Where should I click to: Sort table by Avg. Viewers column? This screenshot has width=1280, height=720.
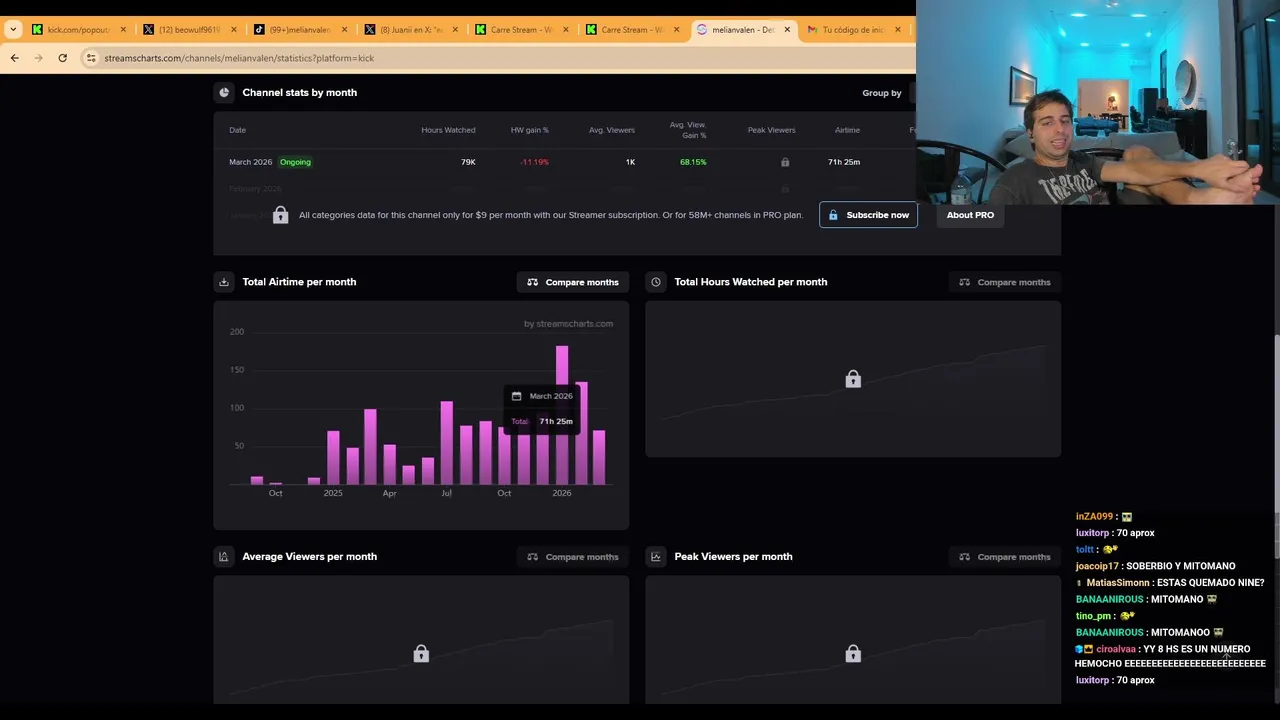pyautogui.click(x=612, y=130)
